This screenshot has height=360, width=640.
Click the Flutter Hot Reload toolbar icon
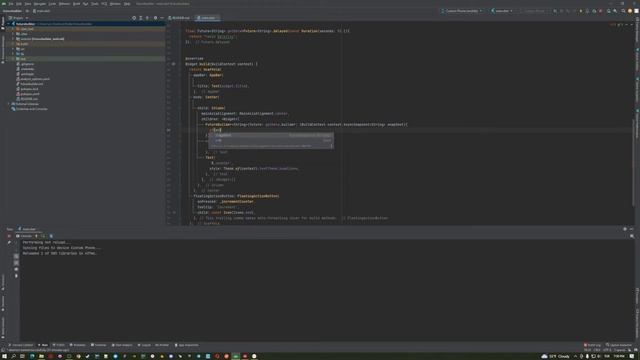[x=581, y=11]
